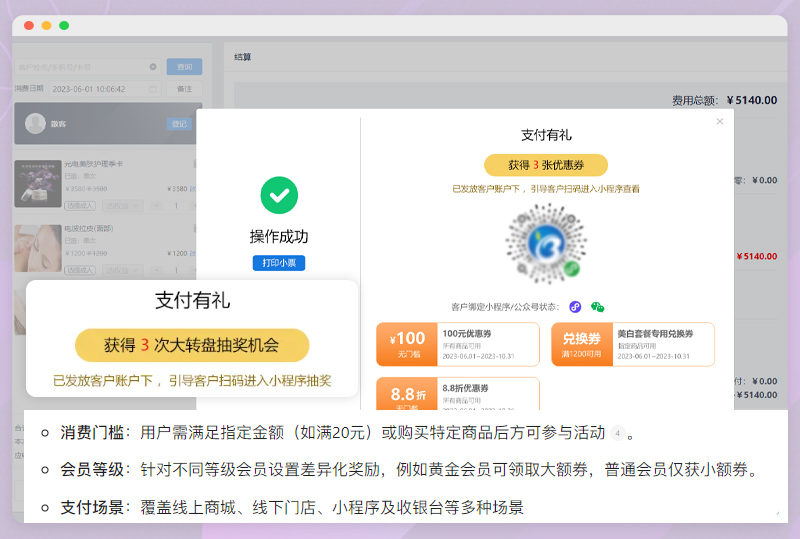Click the 操作成功 message text

pos(279,236)
